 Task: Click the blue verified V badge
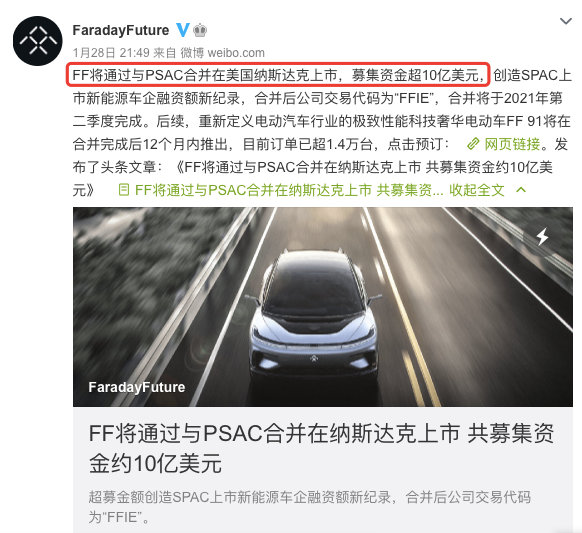click(183, 30)
